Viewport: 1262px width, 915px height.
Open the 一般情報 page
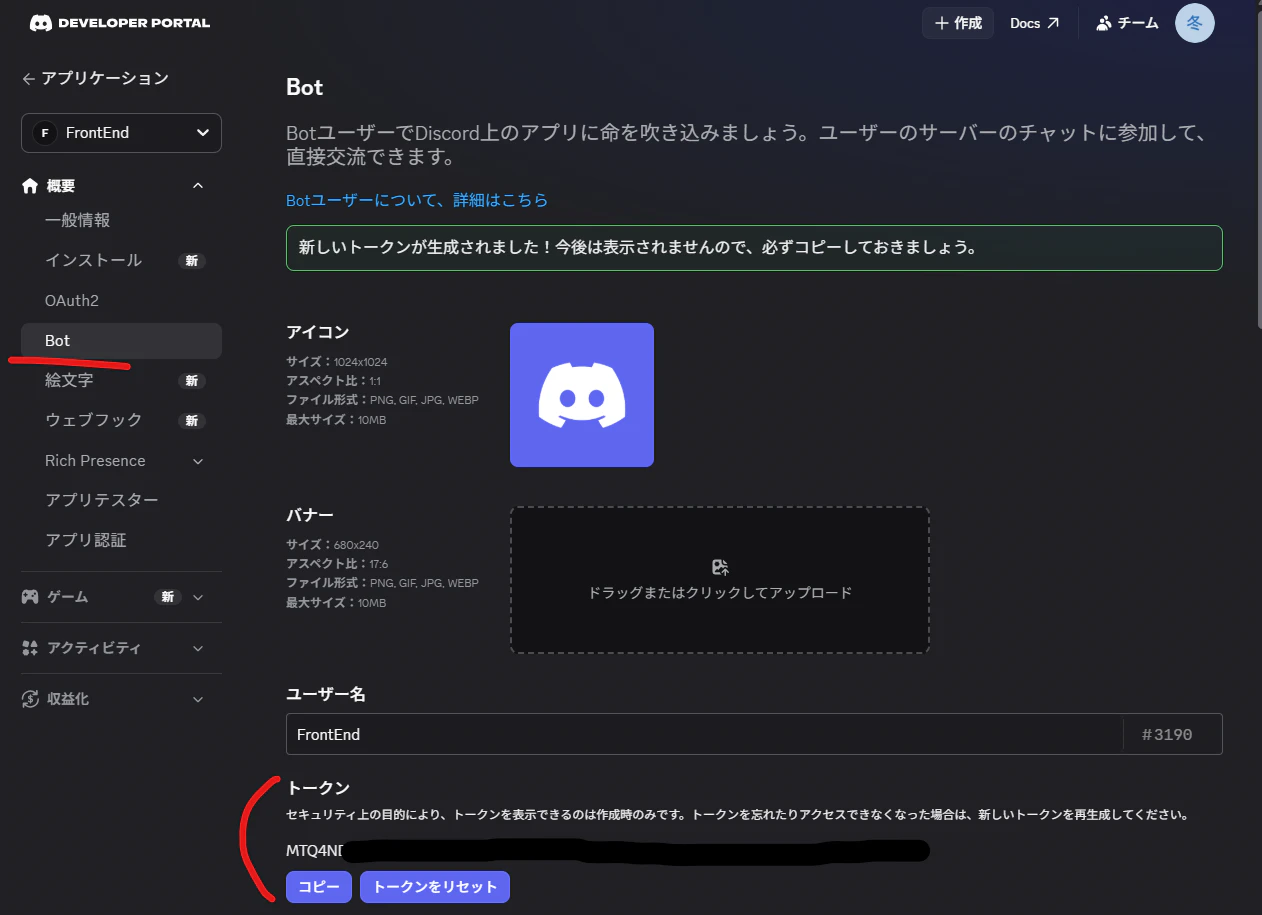(x=77, y=220)
